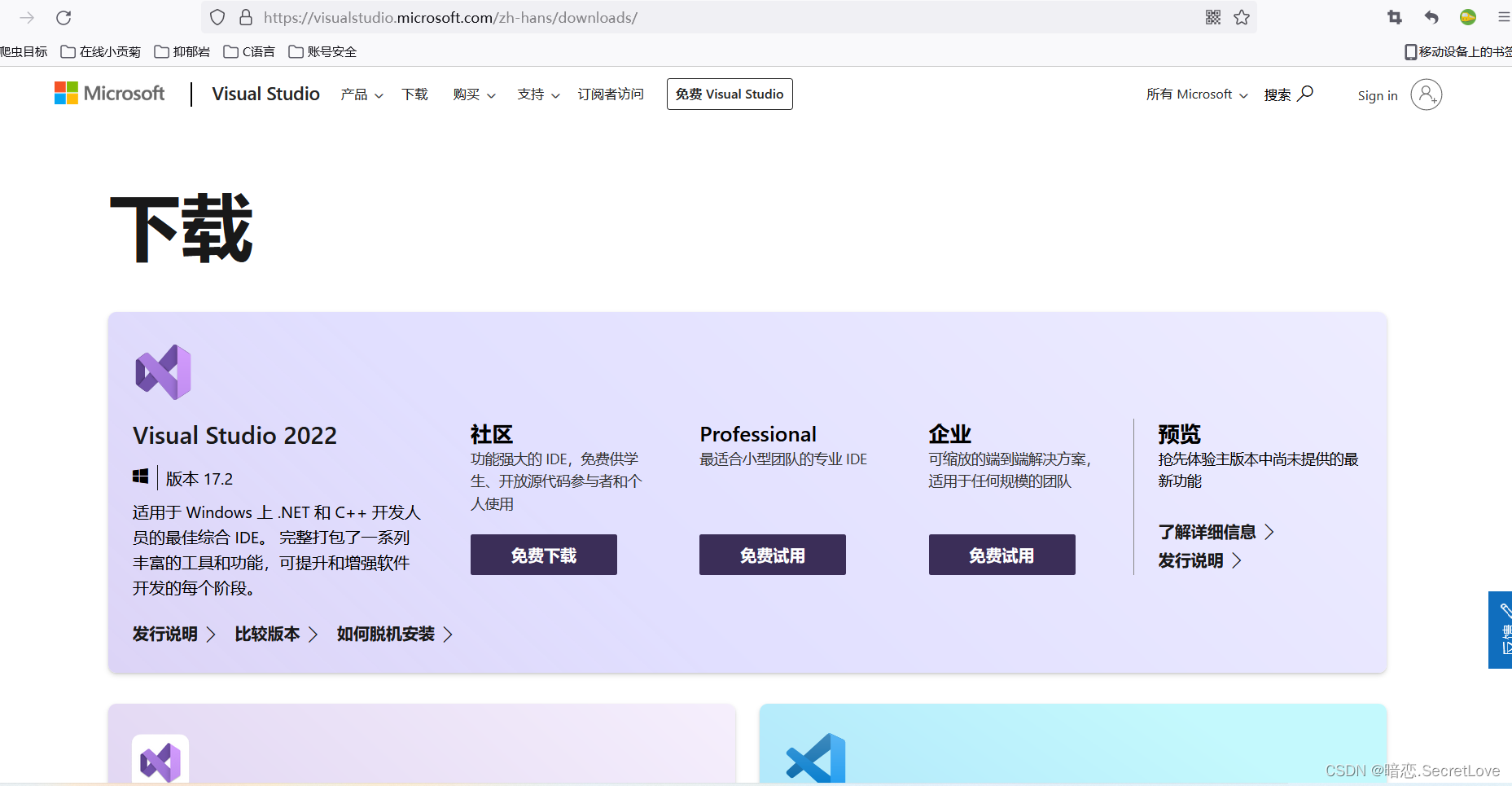The height and width of the screenshot is (786, 1512).
Task: Go to the 下载 nav item
Action: 414,94
